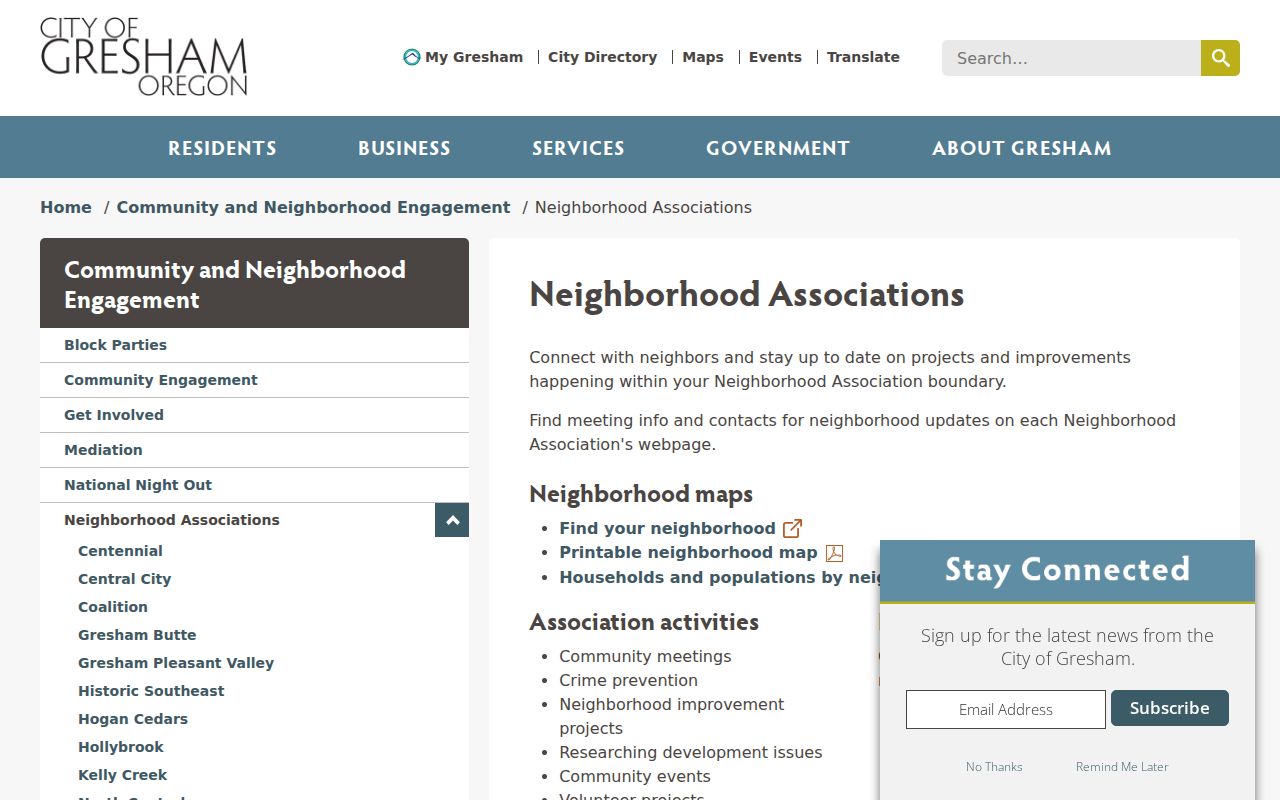The height and width of the screenshot is (800, 1280).
Task: Open the Residents main menu
Action: pos(222,148)
